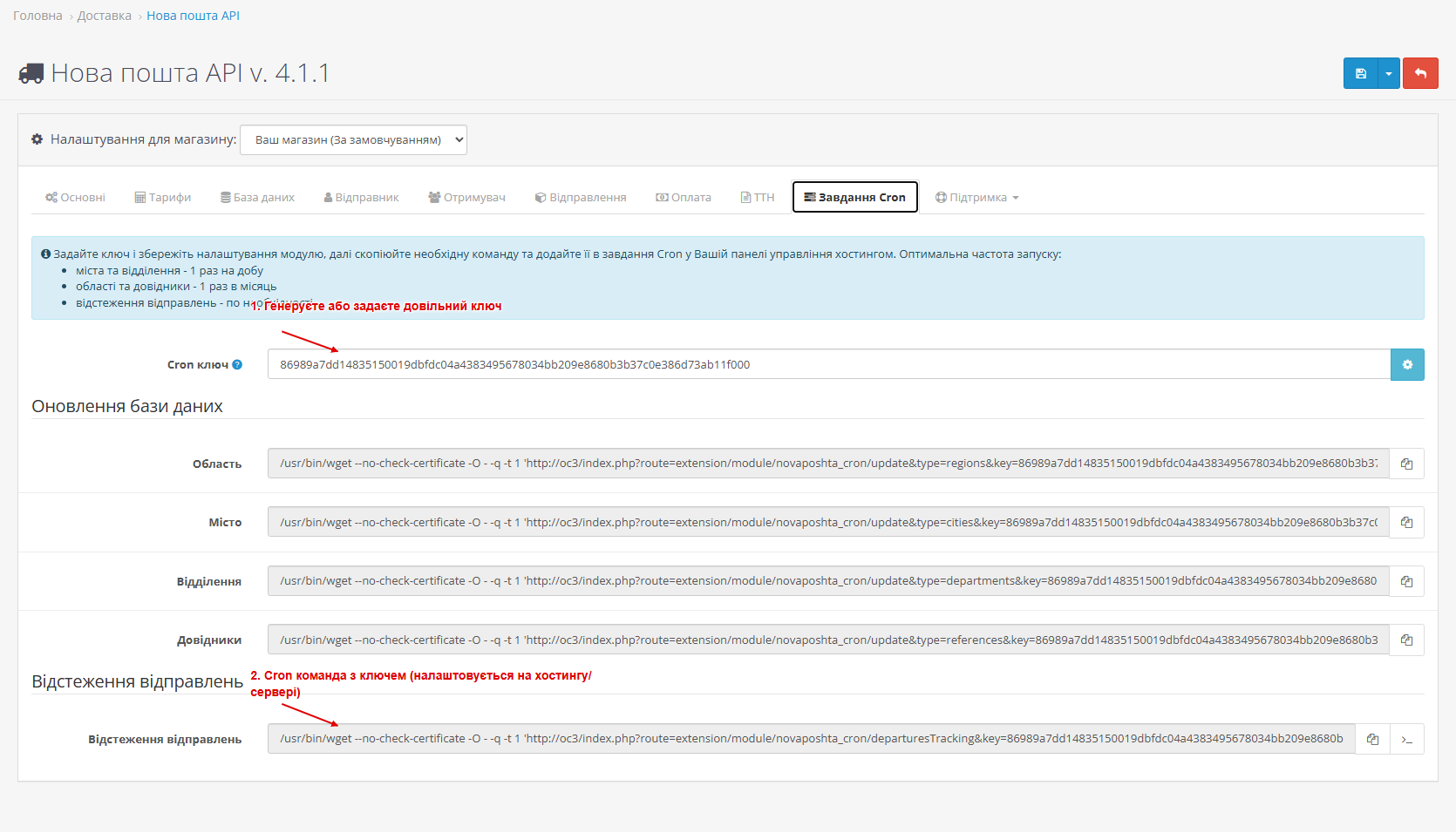Click the Довідники field label
This screenshot has width=1456, height=833.
[209, 640]
